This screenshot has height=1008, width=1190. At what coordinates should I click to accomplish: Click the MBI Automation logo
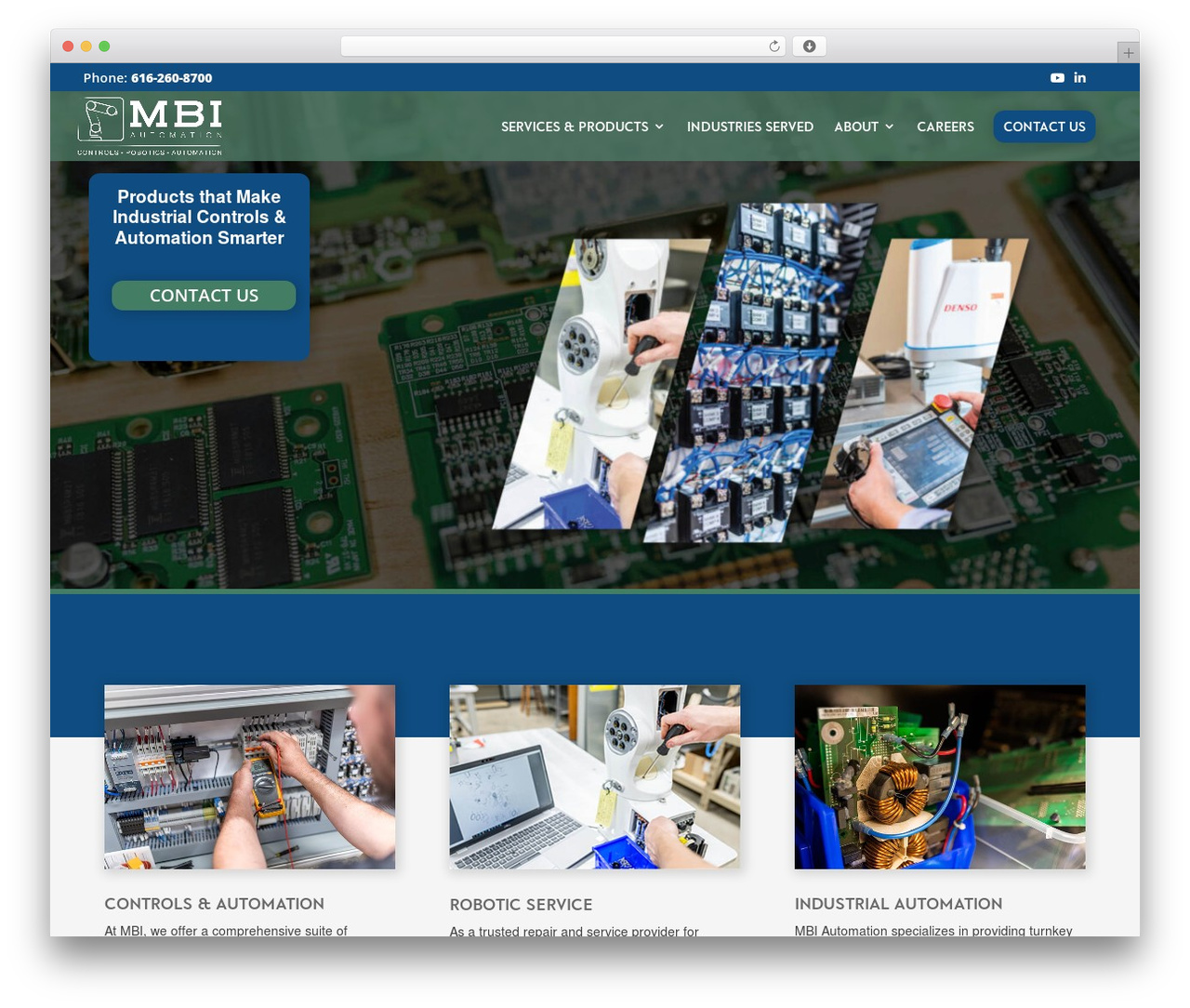[x=150, y=126]
